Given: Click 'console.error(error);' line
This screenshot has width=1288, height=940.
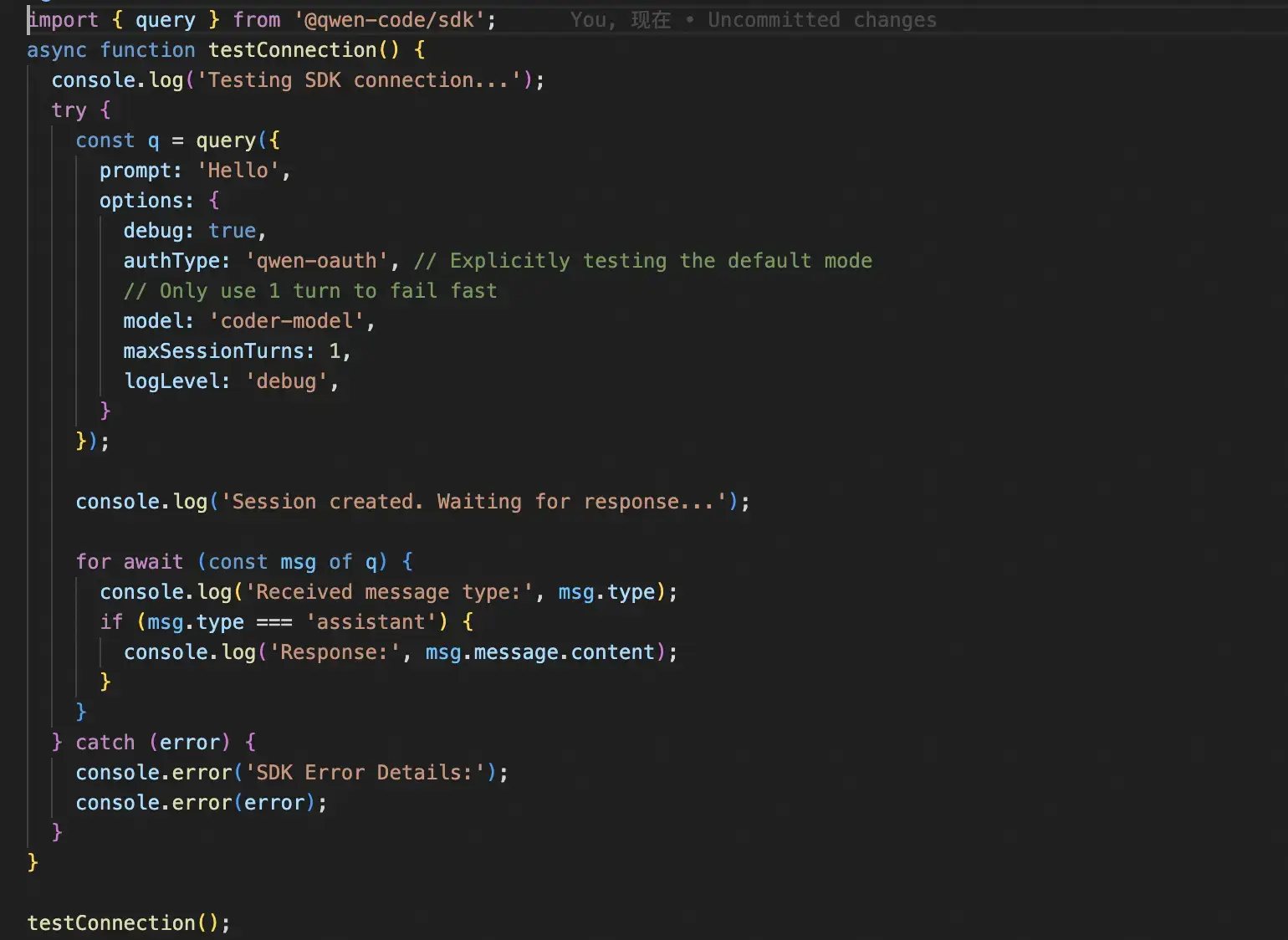Looking at the screenshot, I should point(202,803).
